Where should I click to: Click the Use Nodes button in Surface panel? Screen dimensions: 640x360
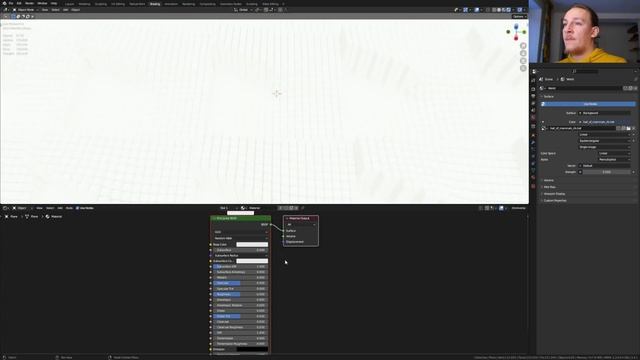(x=588, y=104)
